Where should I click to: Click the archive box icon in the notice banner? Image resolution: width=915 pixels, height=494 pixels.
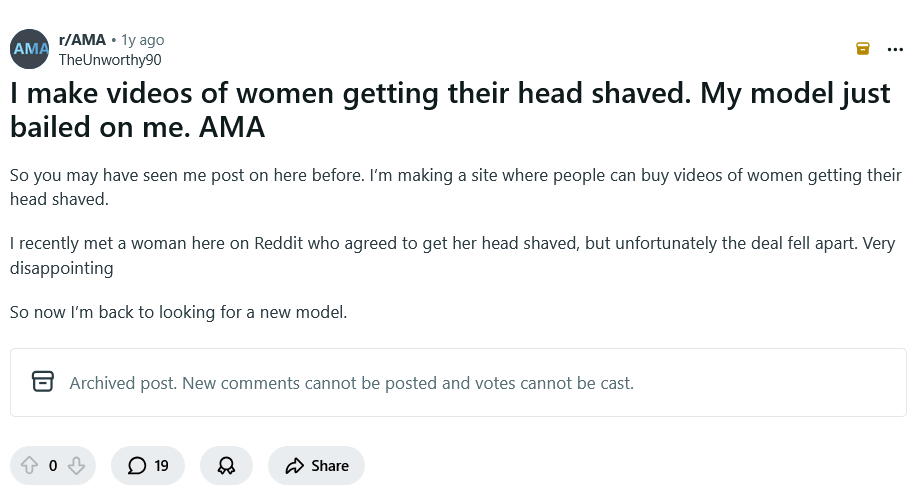click(42, 382)
